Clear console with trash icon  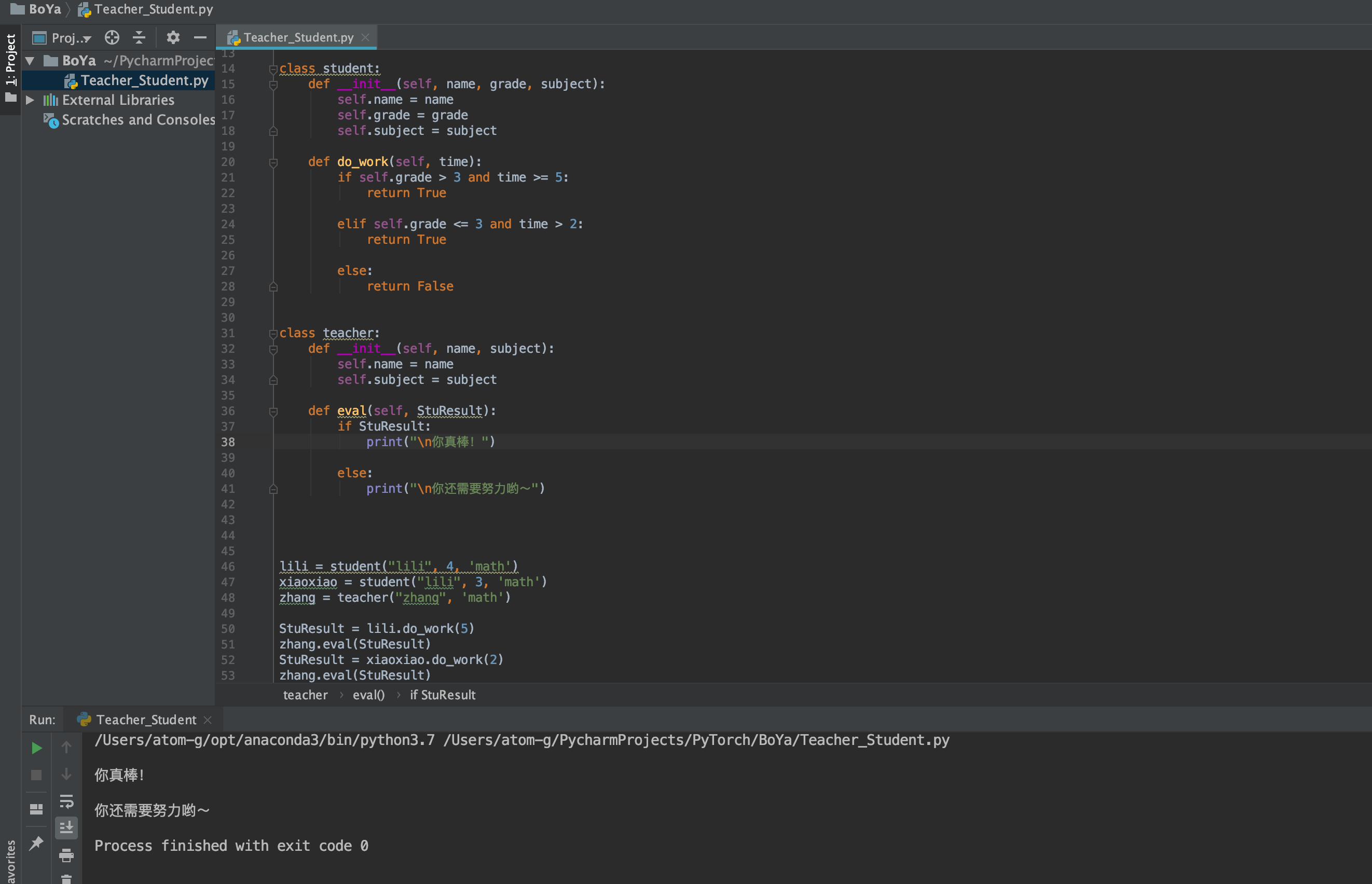66,879
